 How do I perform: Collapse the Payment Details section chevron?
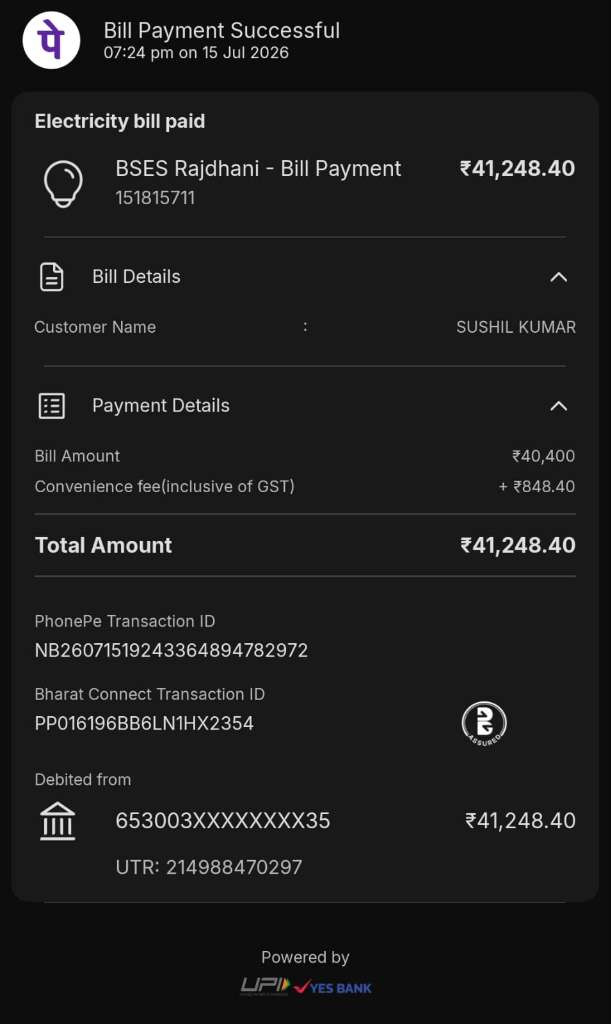click(559, 406)
